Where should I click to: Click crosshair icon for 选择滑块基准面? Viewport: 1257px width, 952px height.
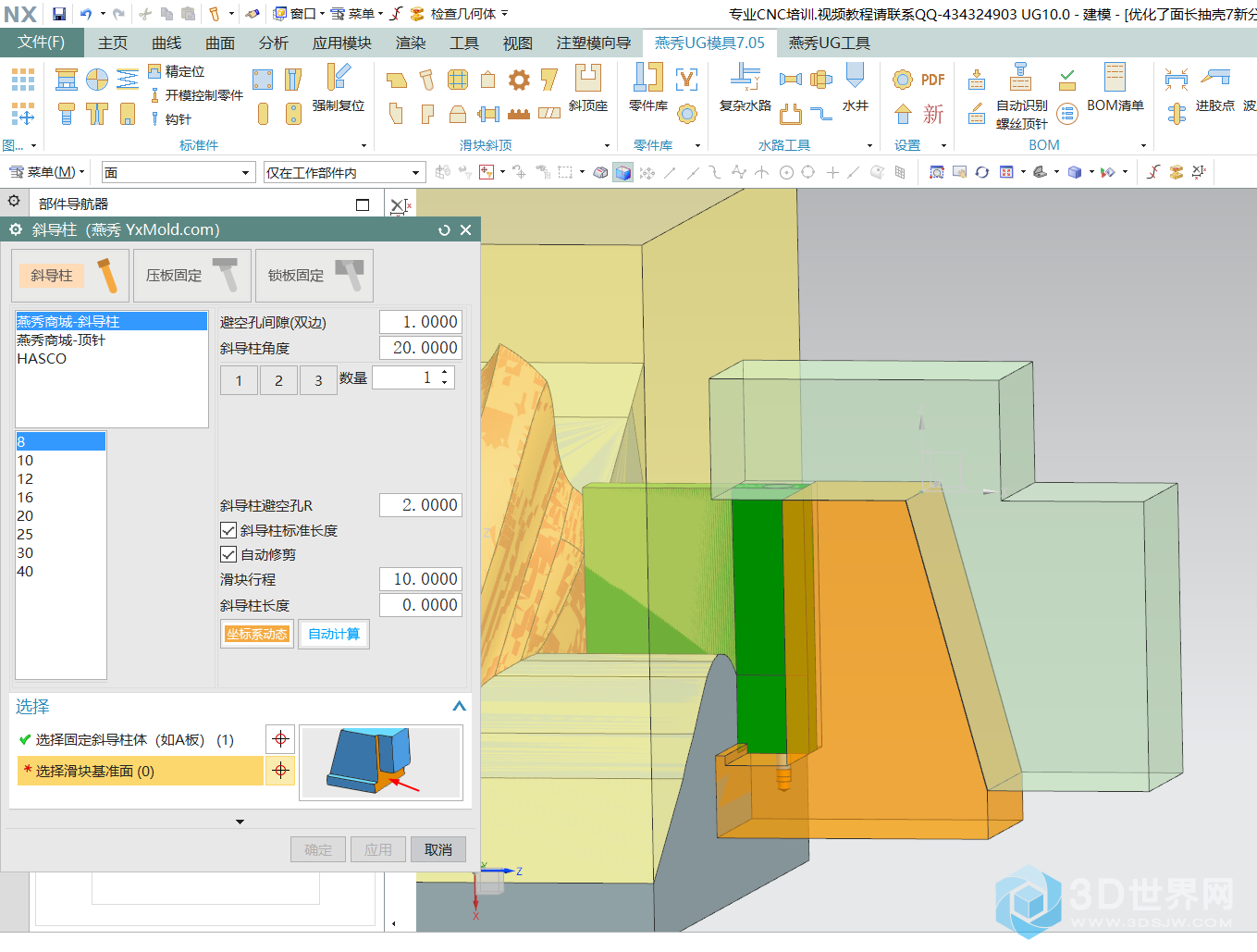tap(280, 770)
